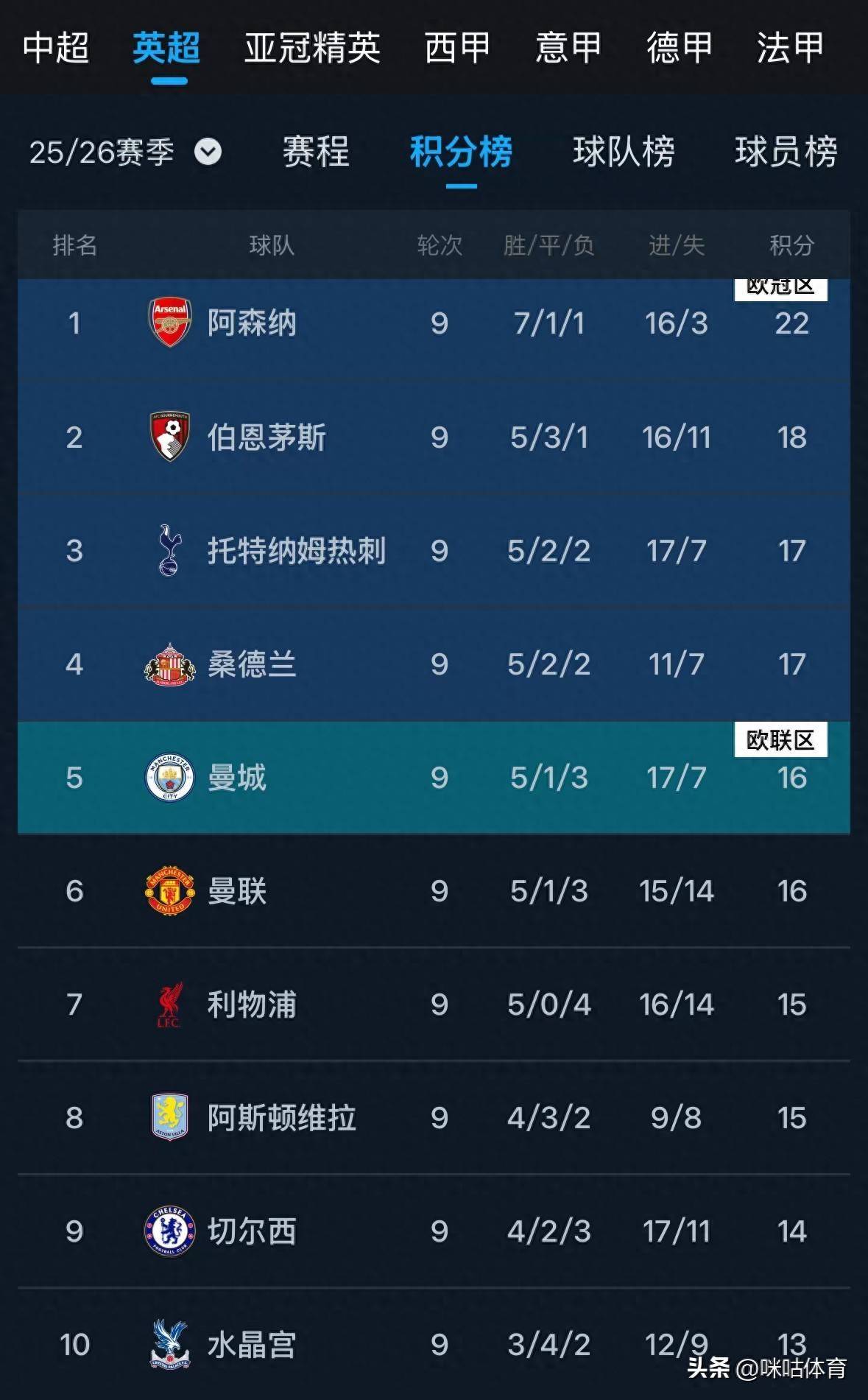The image size is (868, 1400).
Task: Expand the 25/26赛季 season dropdown arrow
Action: 208,152
